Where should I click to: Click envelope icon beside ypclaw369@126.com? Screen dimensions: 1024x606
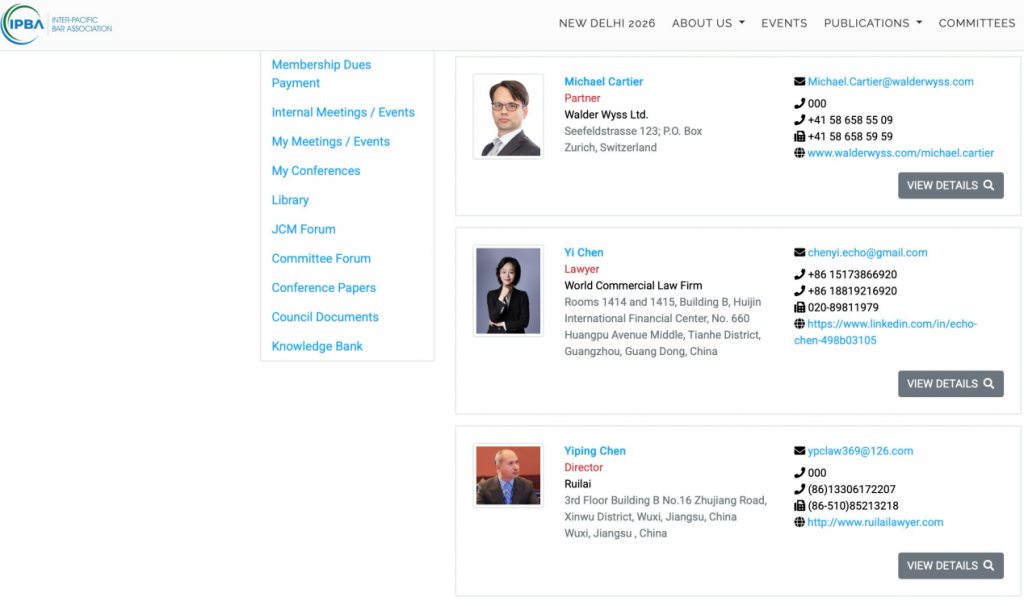click(x=799, y=451)
